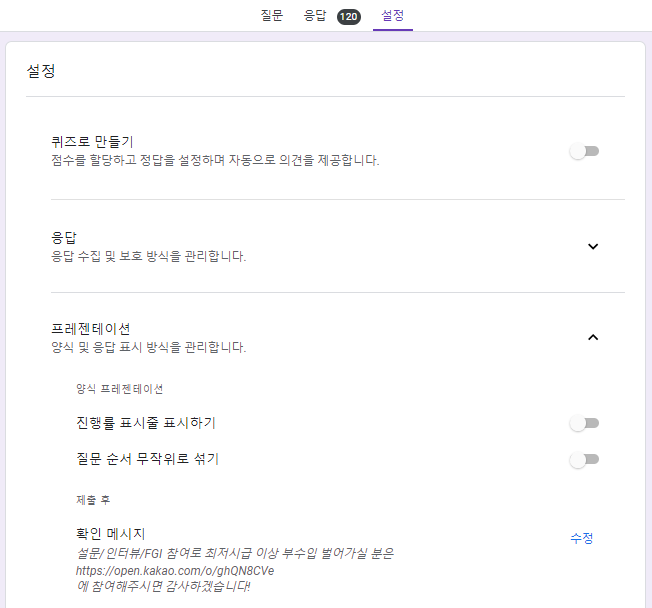Enable the 퀴즈로 만들기 toggle
The width and height of the screenshot is (652, 608).
click(x=584, y=151)
